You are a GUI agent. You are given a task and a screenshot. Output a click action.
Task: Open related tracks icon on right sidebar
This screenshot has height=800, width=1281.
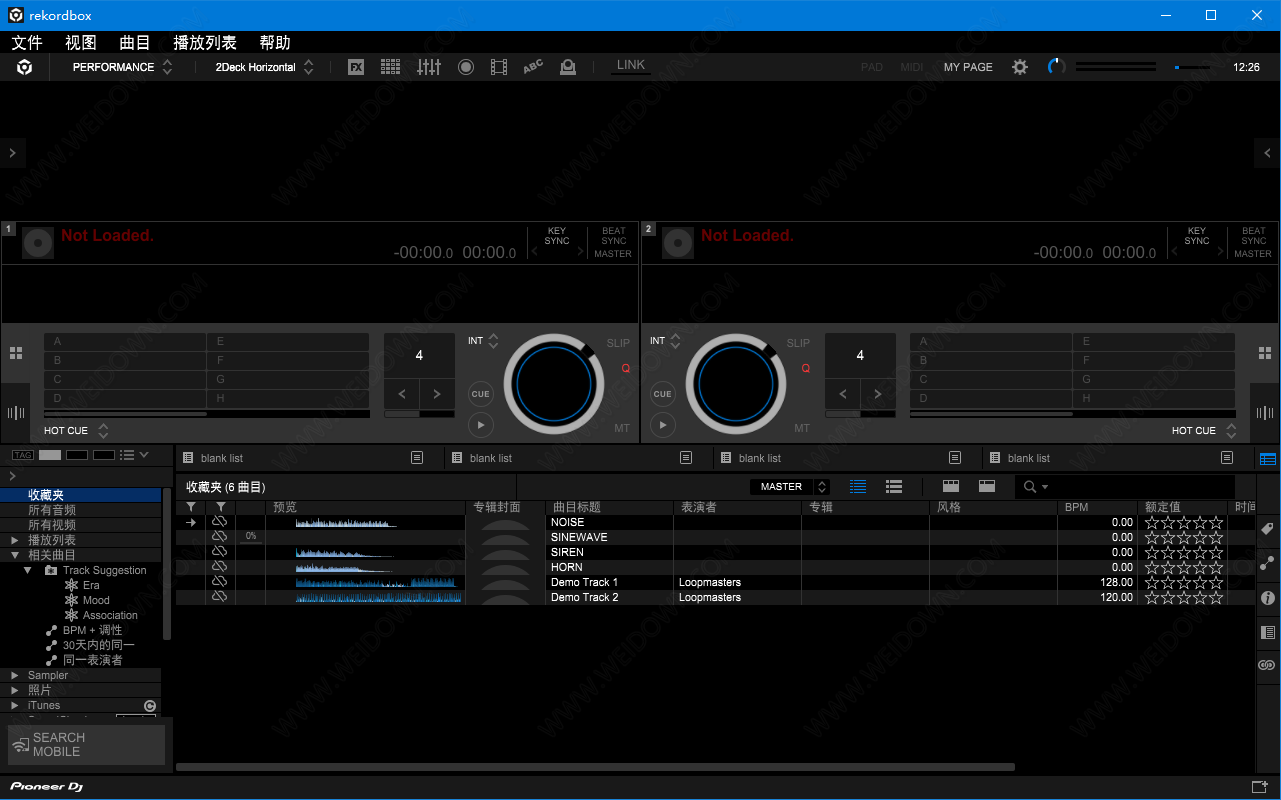1268,563
